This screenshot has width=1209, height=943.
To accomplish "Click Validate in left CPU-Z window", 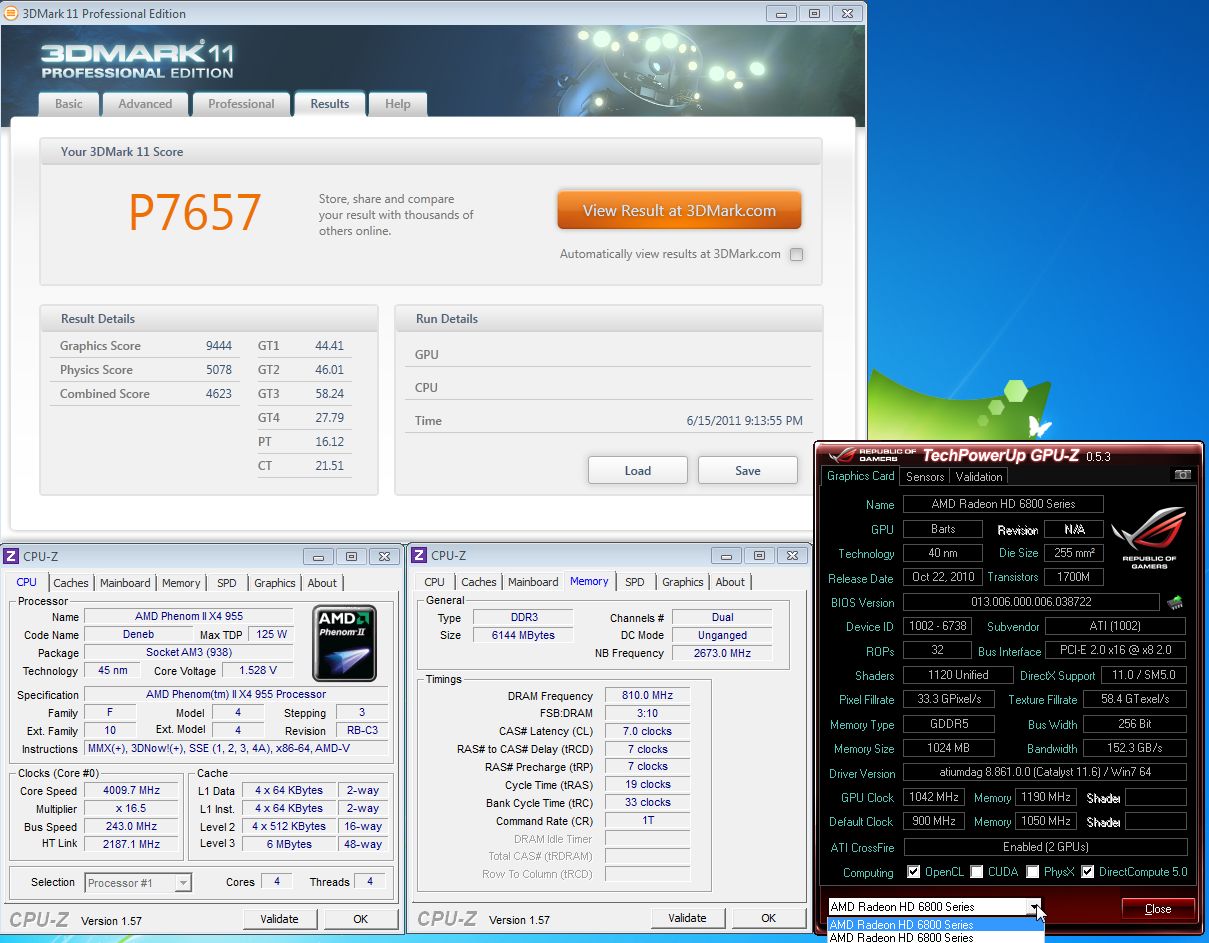I will click(x=279, y=919).
